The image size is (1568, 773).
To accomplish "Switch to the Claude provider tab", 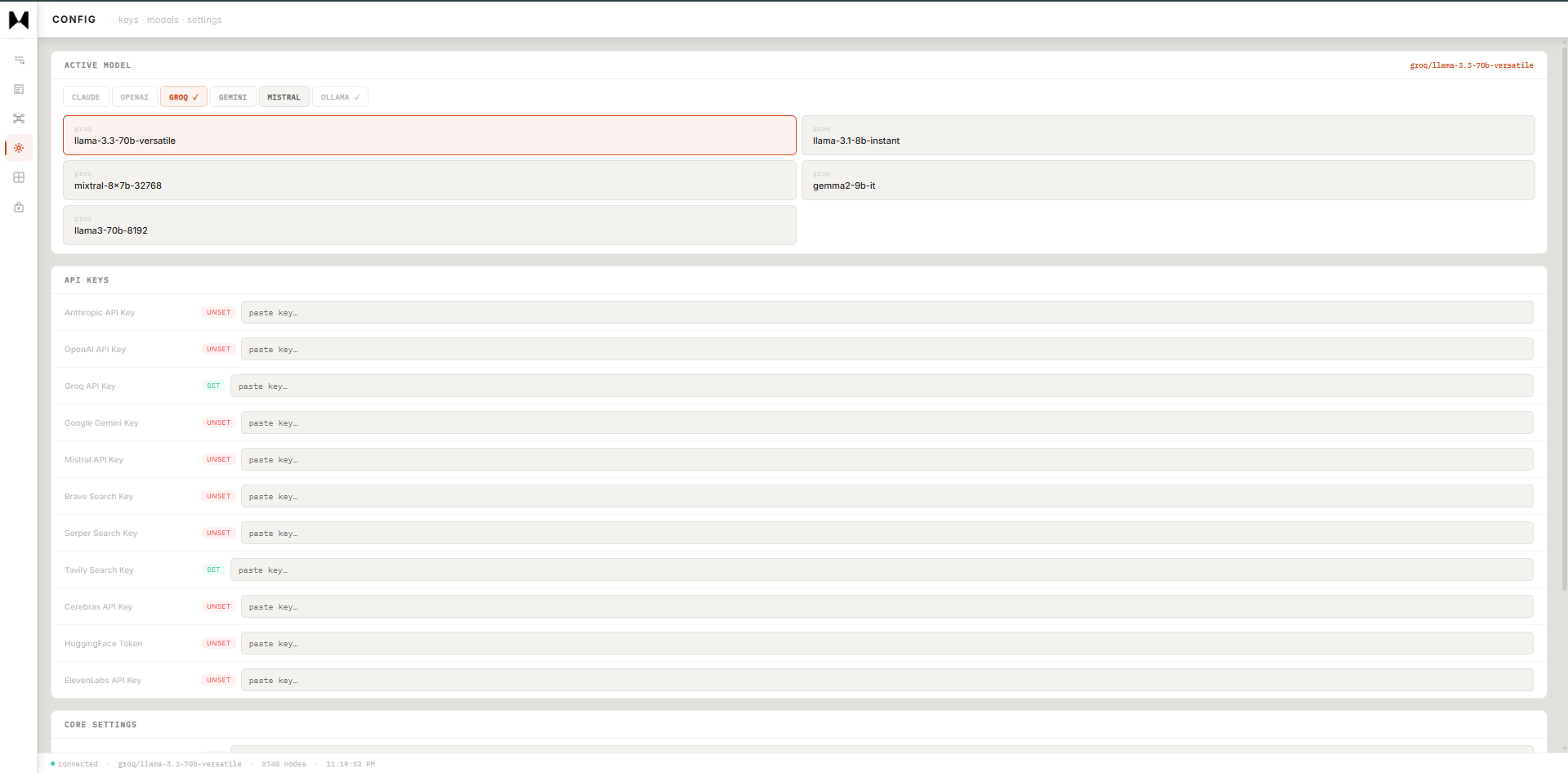I will pos(86,97).
